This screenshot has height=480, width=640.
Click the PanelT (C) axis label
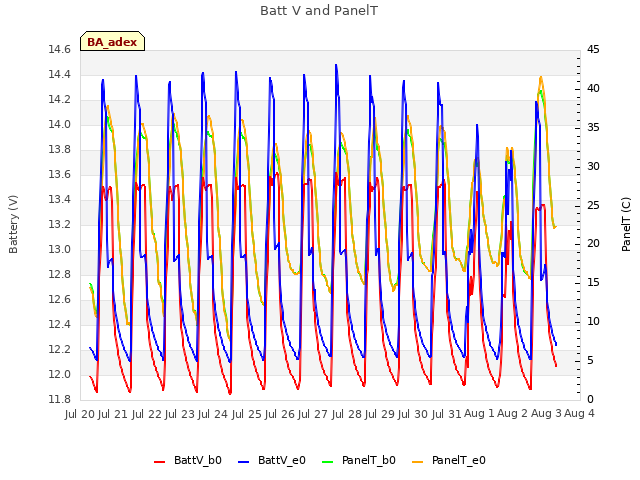pos(626,224)
